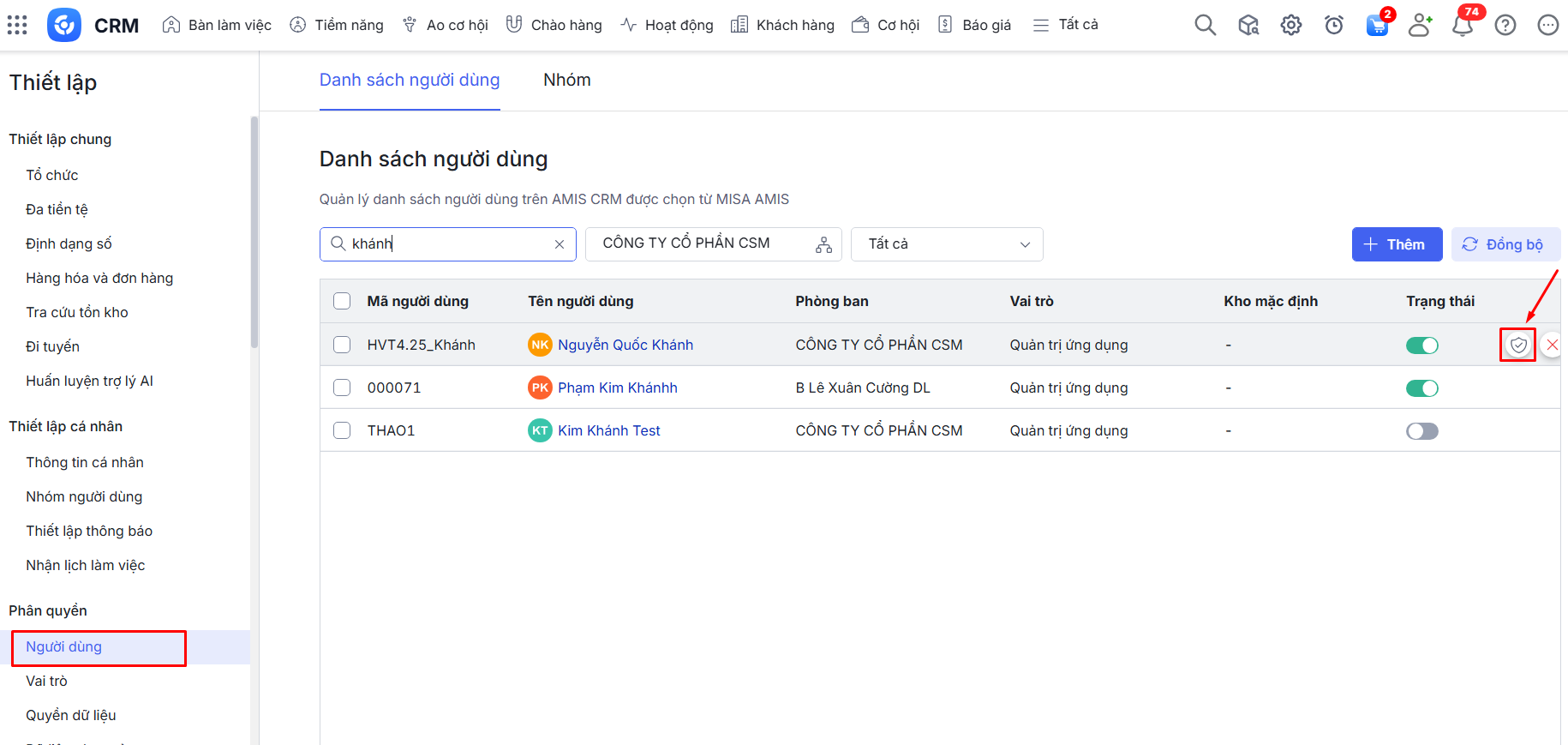
Task: Tick the checkbox for user 000071
Action: (342, 388)
